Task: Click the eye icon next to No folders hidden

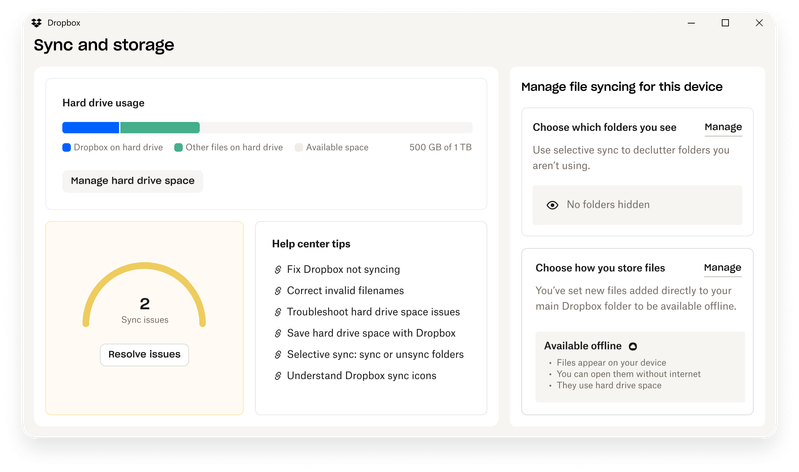Action: pos(552,205)
